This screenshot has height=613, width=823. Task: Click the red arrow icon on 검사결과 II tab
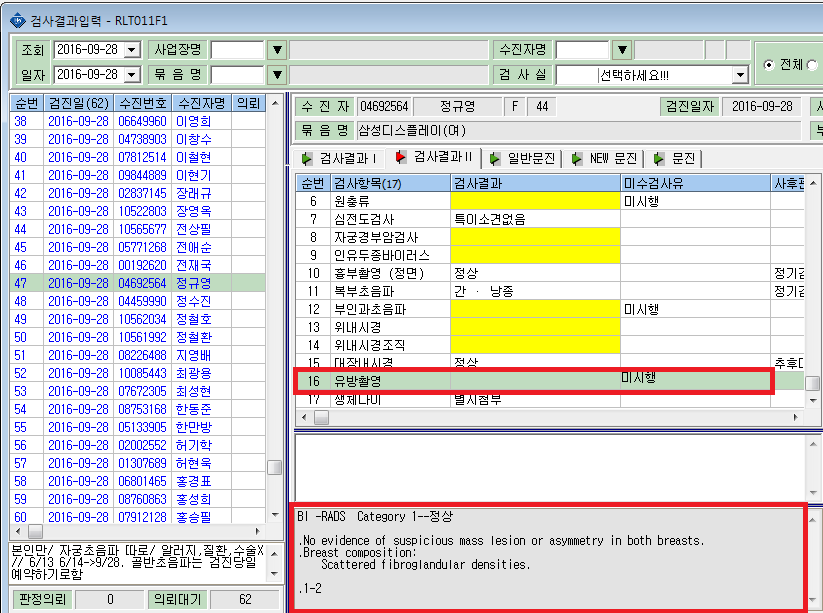pos(401,156)
